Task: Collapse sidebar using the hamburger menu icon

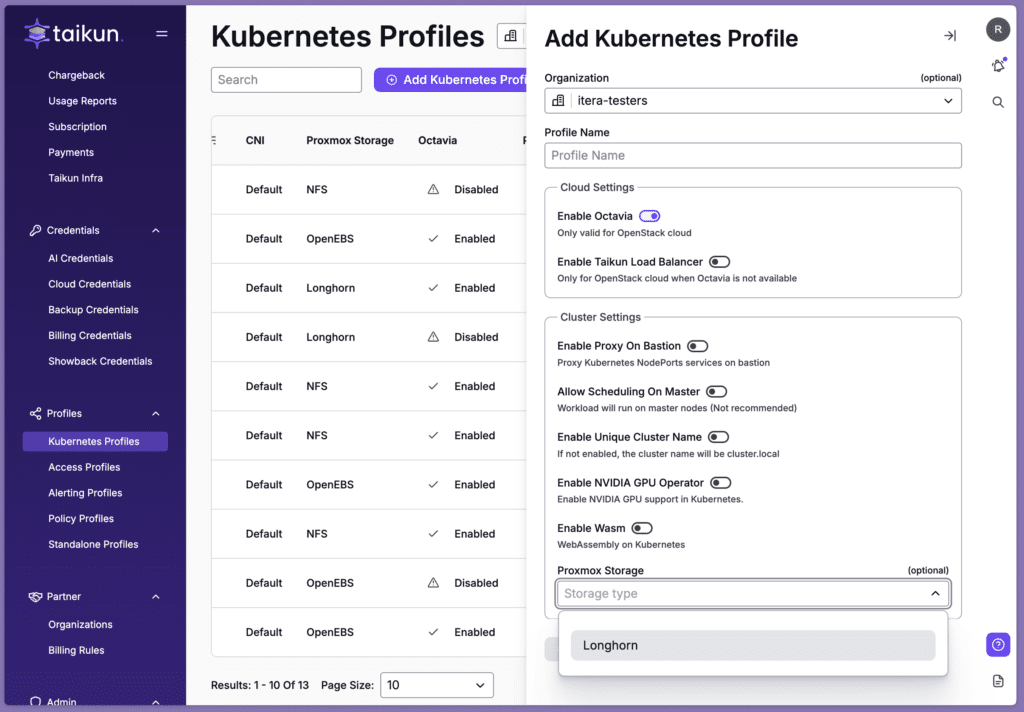Action: (162, 34)
